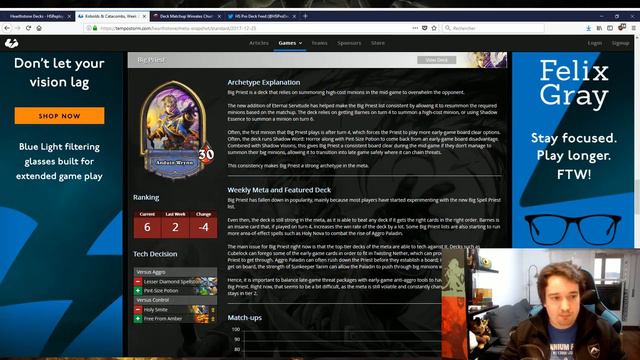Image resolution: width=640 pixels, height=360 pixels.
Task: Click the red minus beside Holy Smite
Action: 138,310
